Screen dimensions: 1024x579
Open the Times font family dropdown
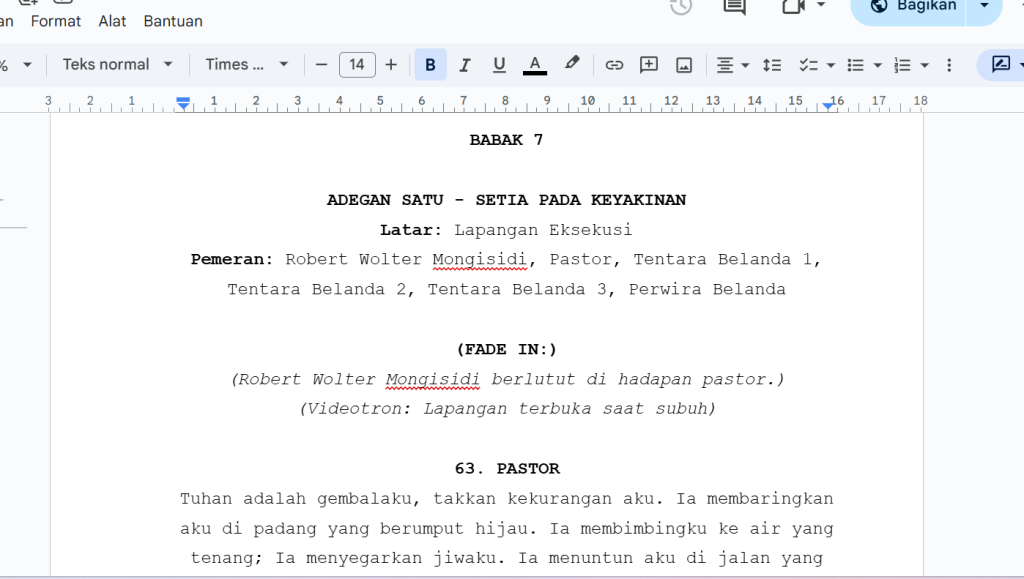[x=246, y=65]
